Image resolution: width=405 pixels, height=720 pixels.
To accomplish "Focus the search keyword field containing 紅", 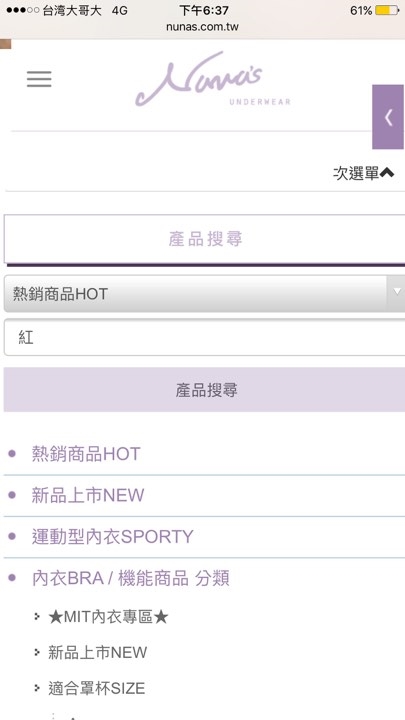I will click(204, 338).
